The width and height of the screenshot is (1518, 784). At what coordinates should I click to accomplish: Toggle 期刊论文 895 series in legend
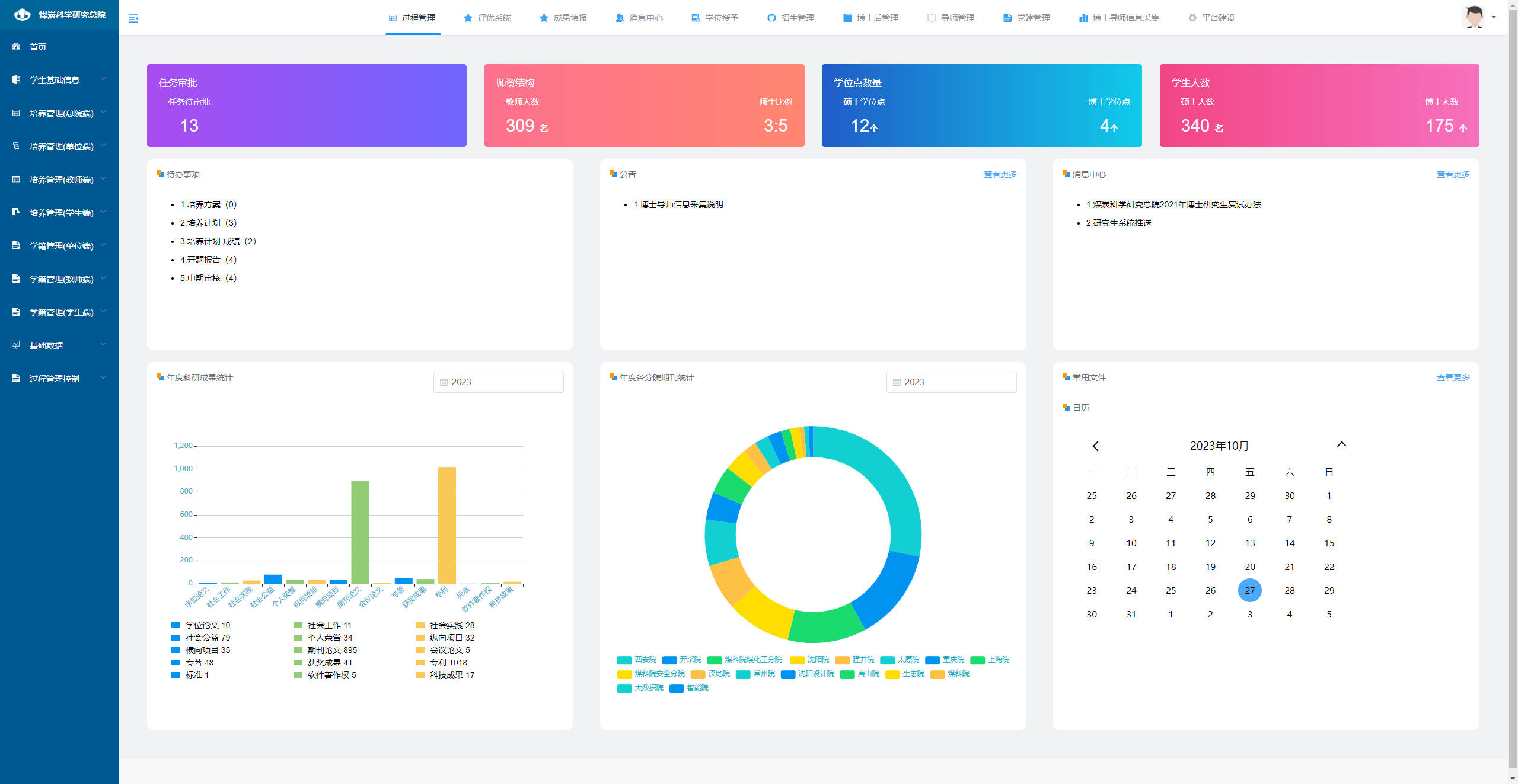pyautogui.click(x=325, y=650)
